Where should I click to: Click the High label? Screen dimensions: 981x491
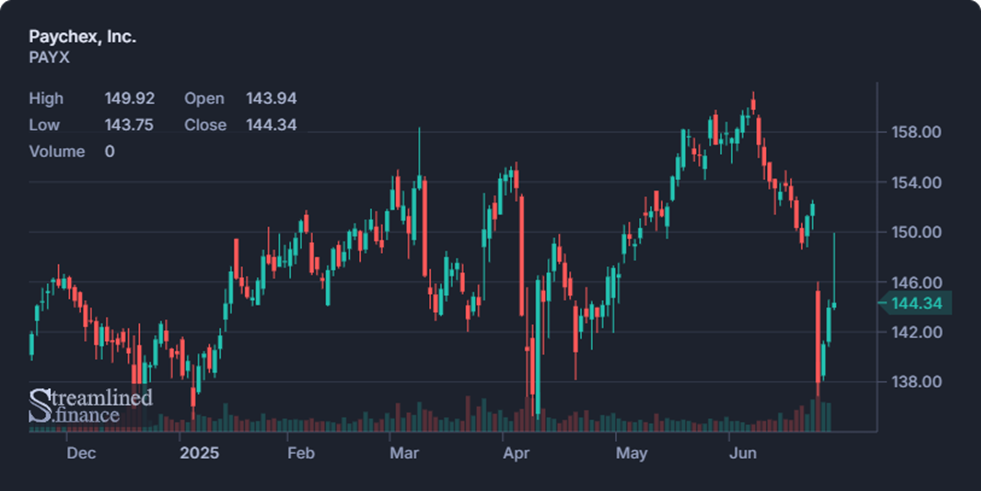click(46, 99)
